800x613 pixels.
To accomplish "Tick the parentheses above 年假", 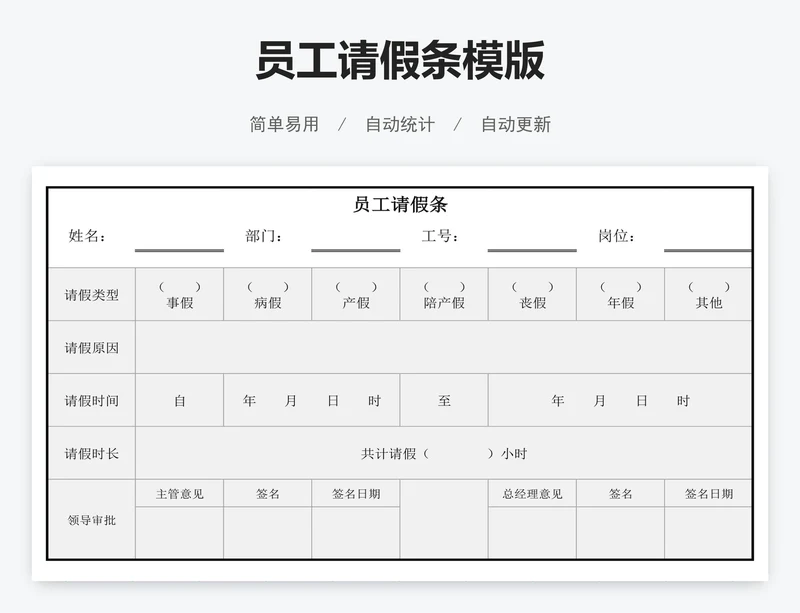I will coord(621,287).
